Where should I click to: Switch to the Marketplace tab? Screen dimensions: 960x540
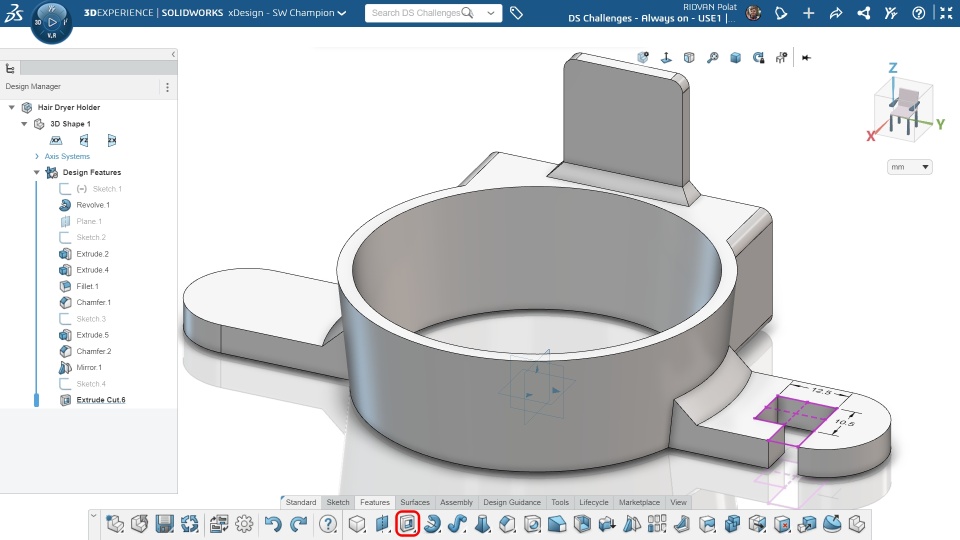(639, 502)
